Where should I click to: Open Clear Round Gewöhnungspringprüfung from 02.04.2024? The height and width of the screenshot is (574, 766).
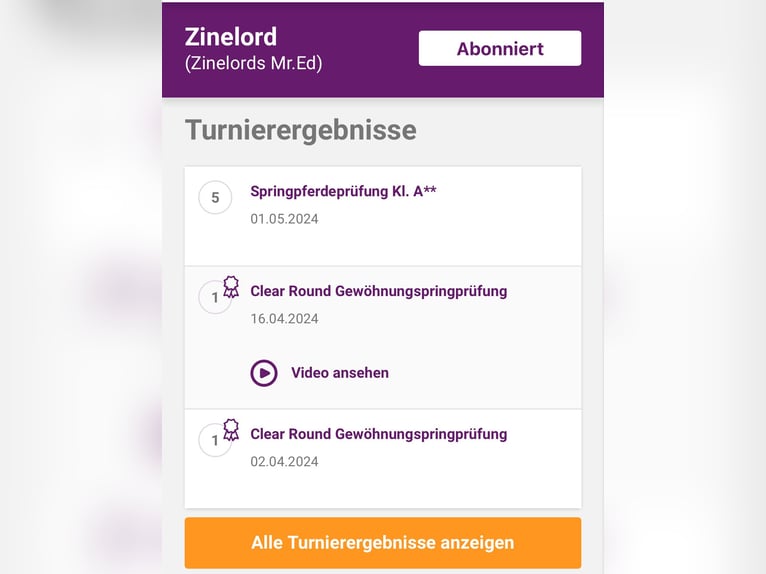pyautogui.click(x=379, y=434)
